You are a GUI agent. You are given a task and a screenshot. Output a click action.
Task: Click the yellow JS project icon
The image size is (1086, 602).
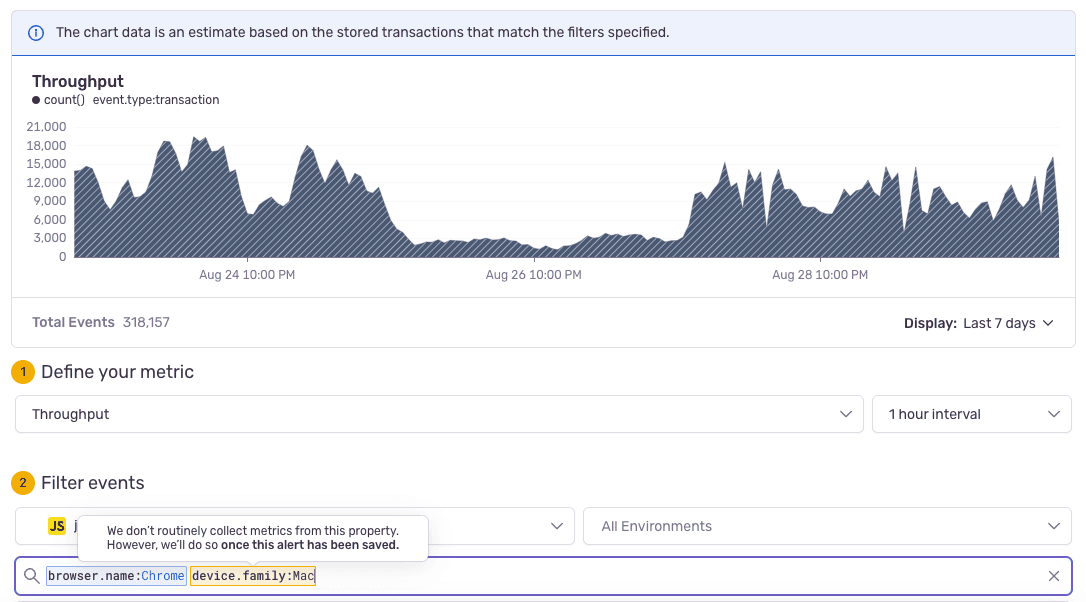coord(56,525)
